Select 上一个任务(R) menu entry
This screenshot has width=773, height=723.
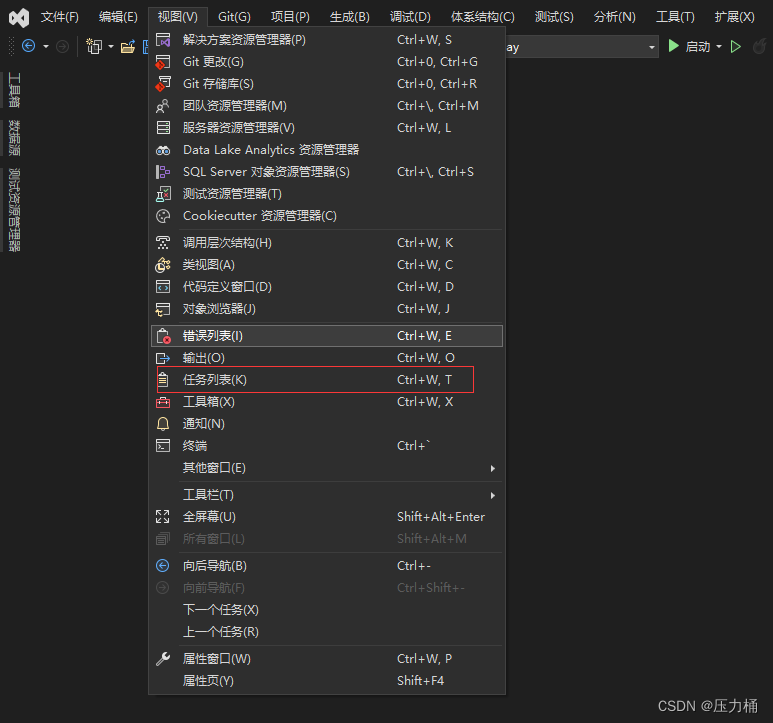(326, 632)
